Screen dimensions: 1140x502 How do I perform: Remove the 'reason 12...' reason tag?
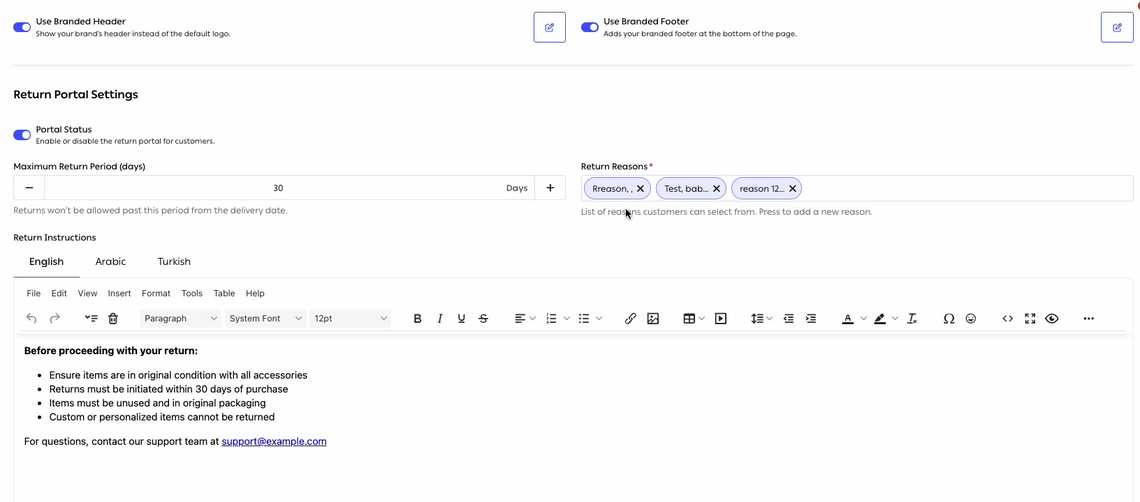(792, 188)
